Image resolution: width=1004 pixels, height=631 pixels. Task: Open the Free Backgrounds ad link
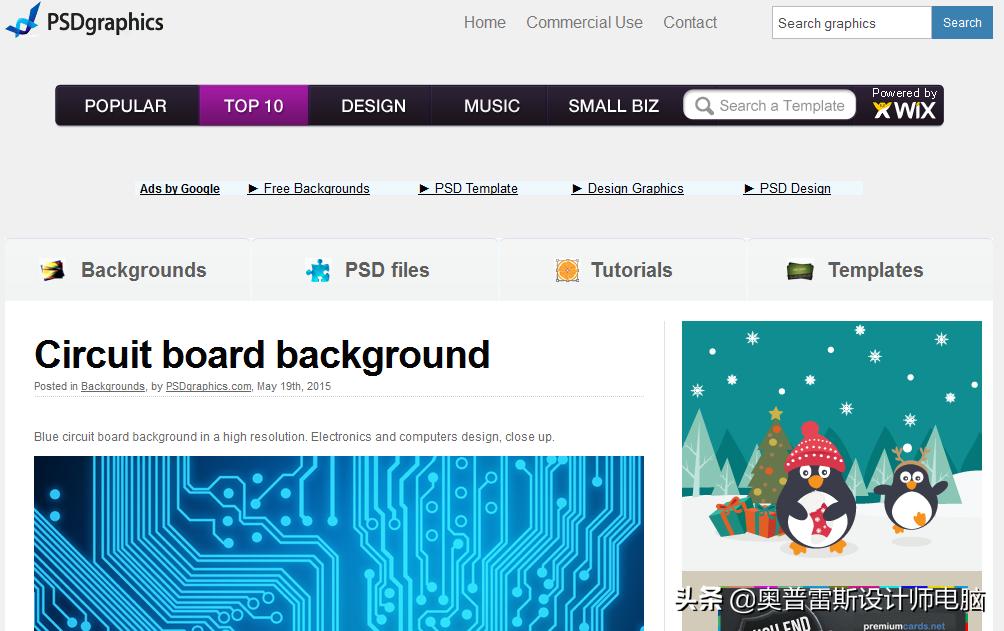click(309, 188)
